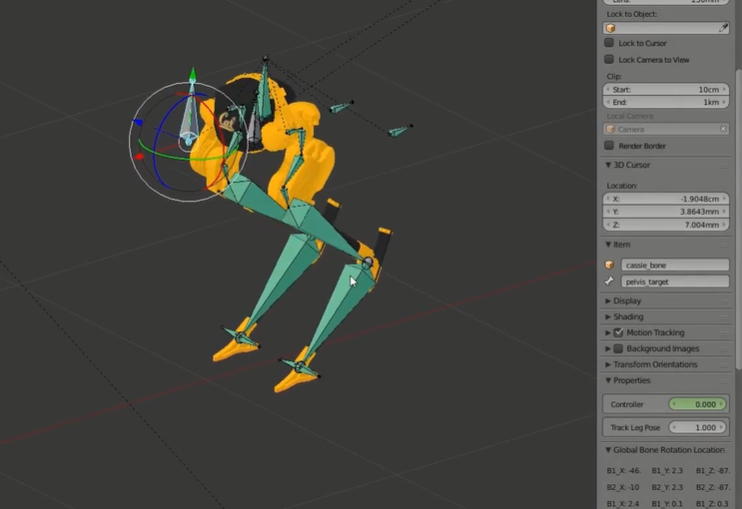Click the eyedropper in Lock to Object field
The height and width of the screenshot is (509, 742).
click(723, 28)
